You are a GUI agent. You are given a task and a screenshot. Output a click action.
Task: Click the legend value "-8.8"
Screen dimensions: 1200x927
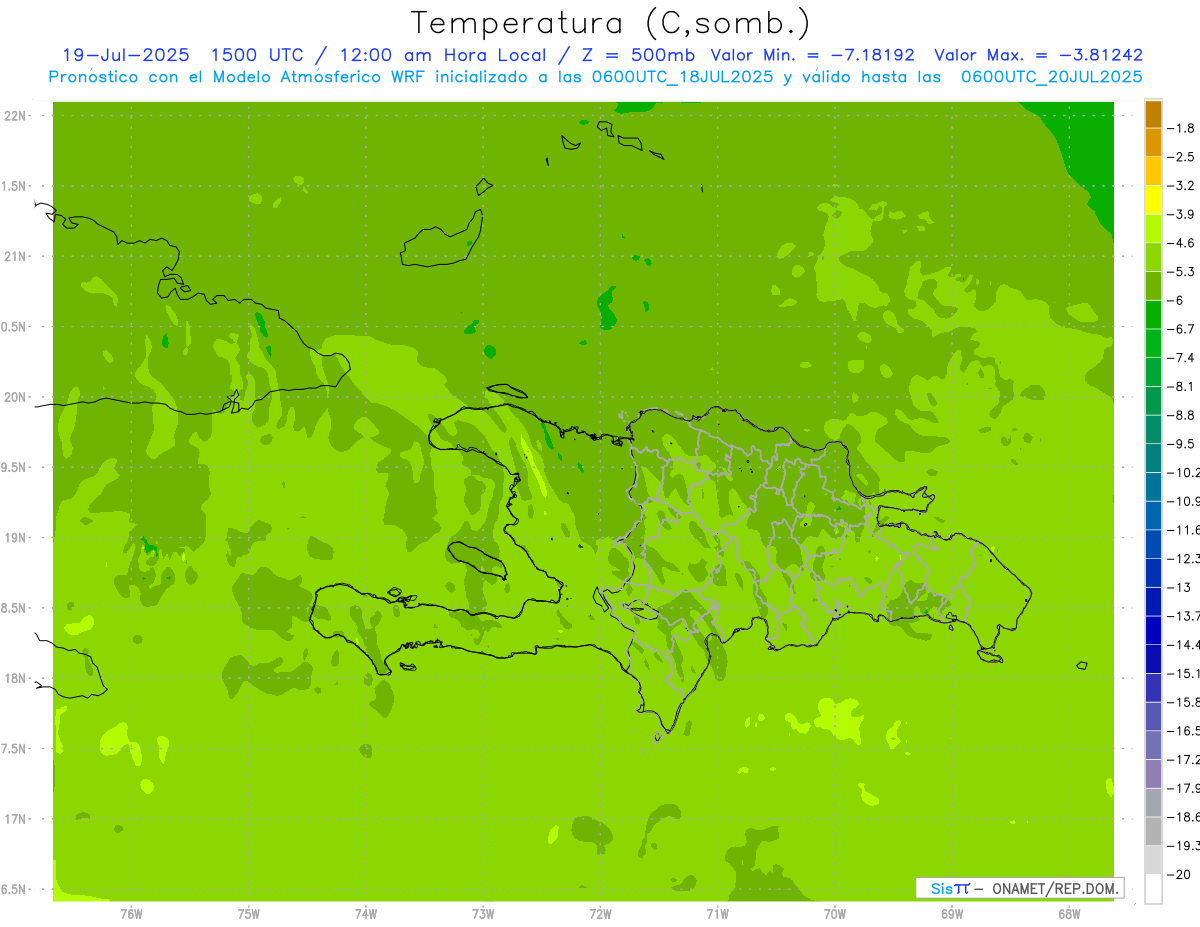[1183, 415]
